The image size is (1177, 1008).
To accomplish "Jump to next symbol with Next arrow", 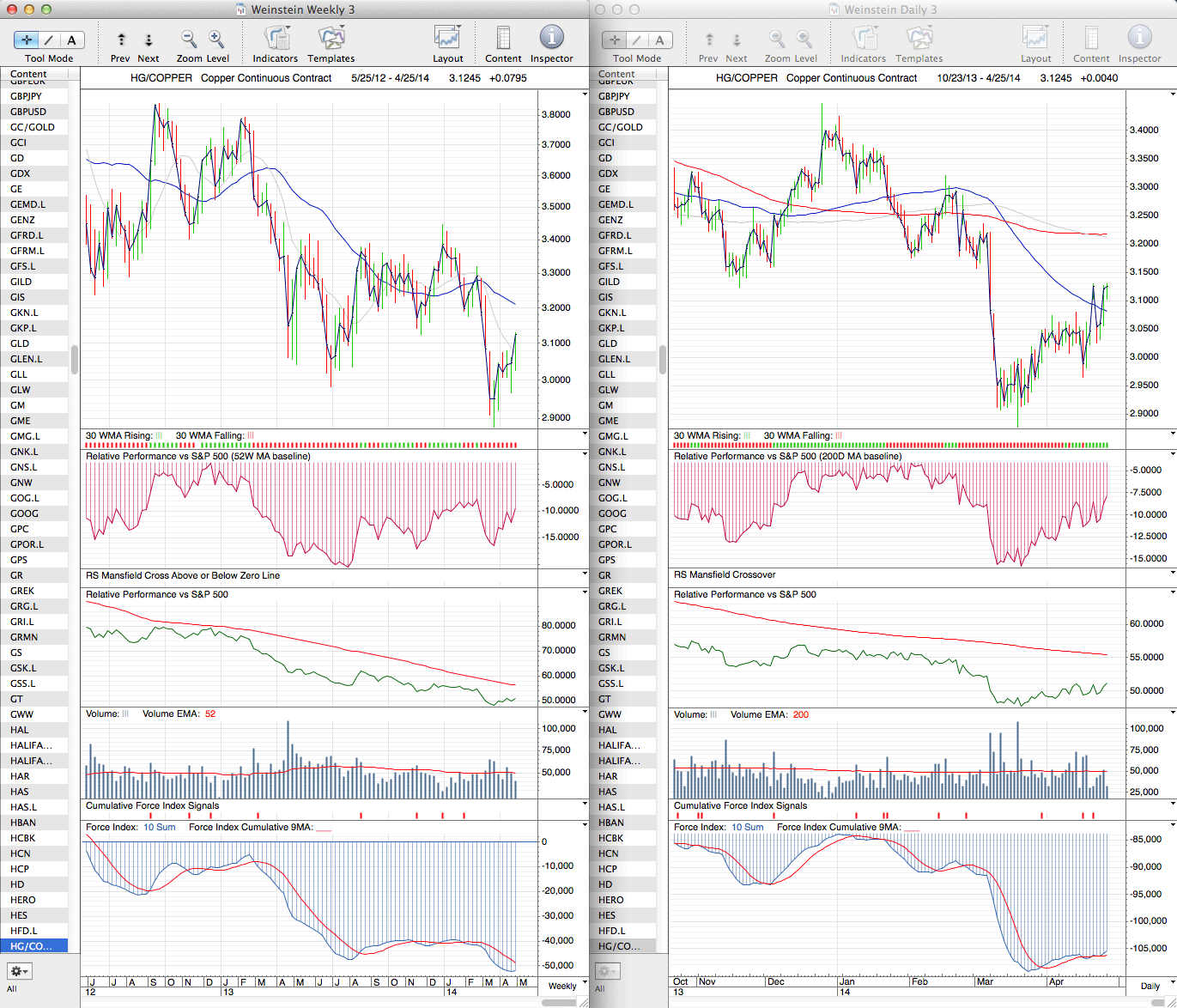I will [149, 40].
